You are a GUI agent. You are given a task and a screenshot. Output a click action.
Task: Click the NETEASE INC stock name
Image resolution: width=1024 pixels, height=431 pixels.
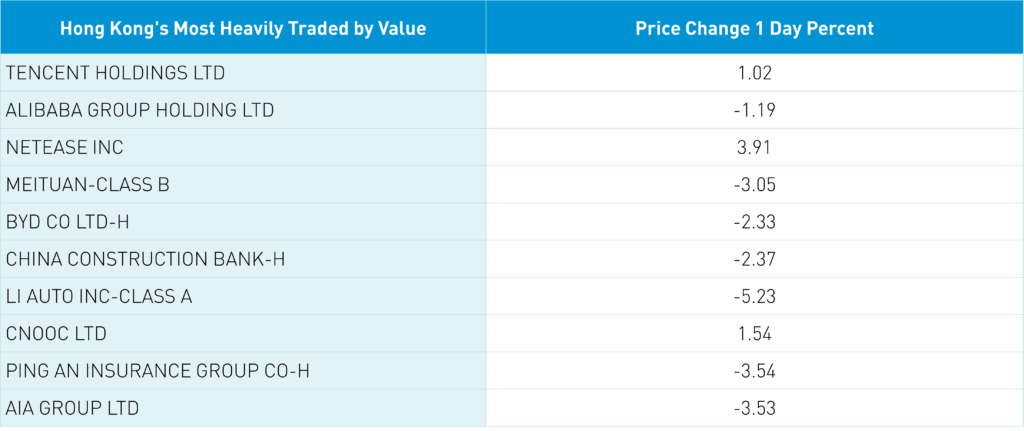[x=65, y=148]
